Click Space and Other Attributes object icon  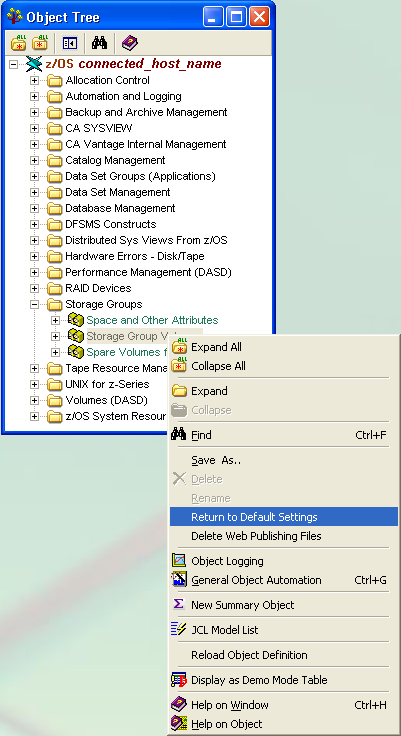(76, 320)
